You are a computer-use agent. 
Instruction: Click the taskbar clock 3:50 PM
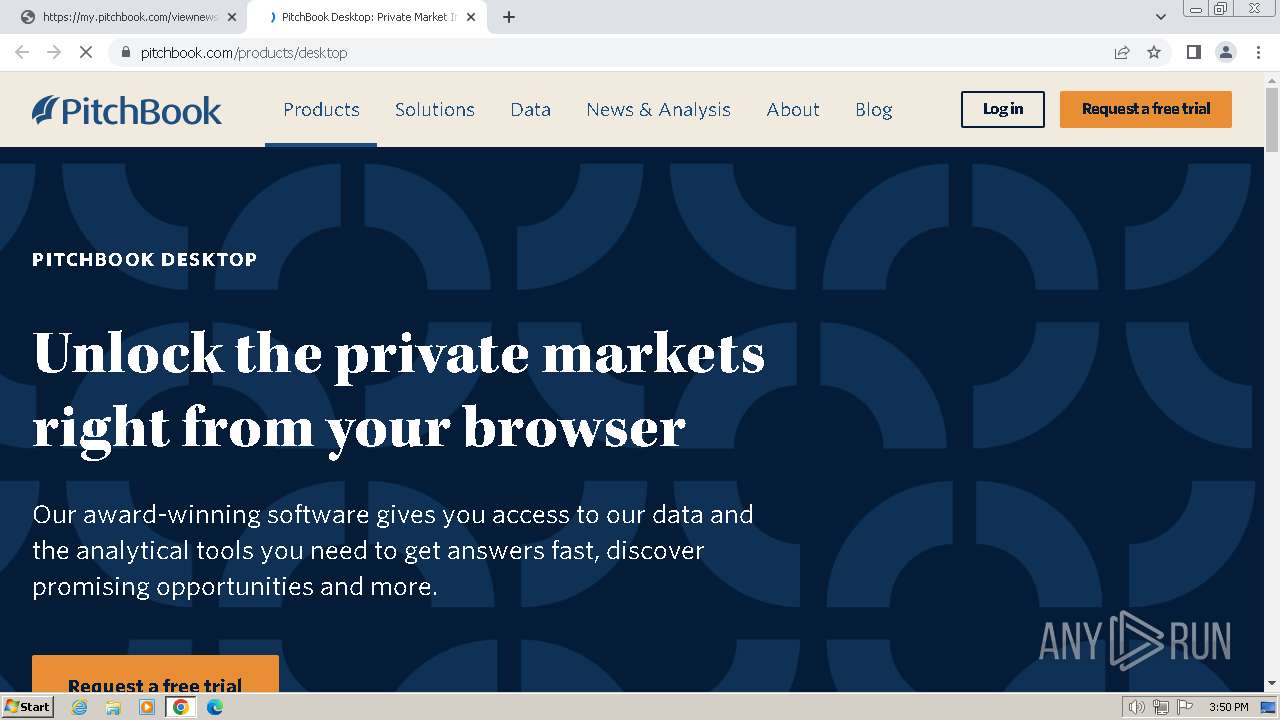(x=1228, y=707)
